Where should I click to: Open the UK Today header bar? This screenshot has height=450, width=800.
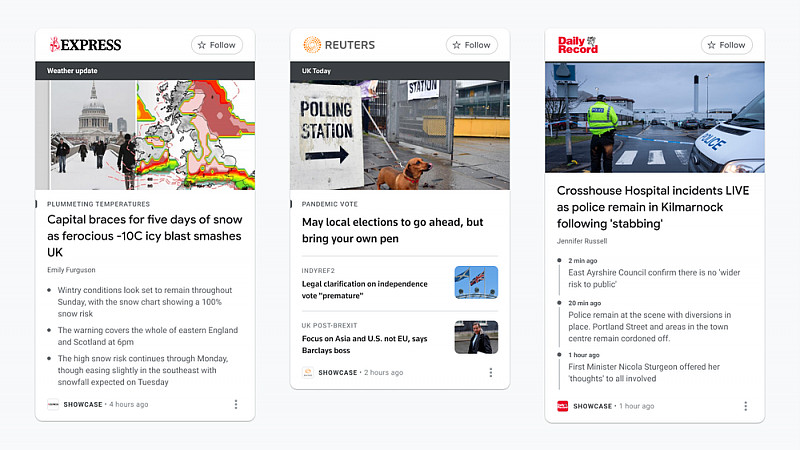click(400, 71)
